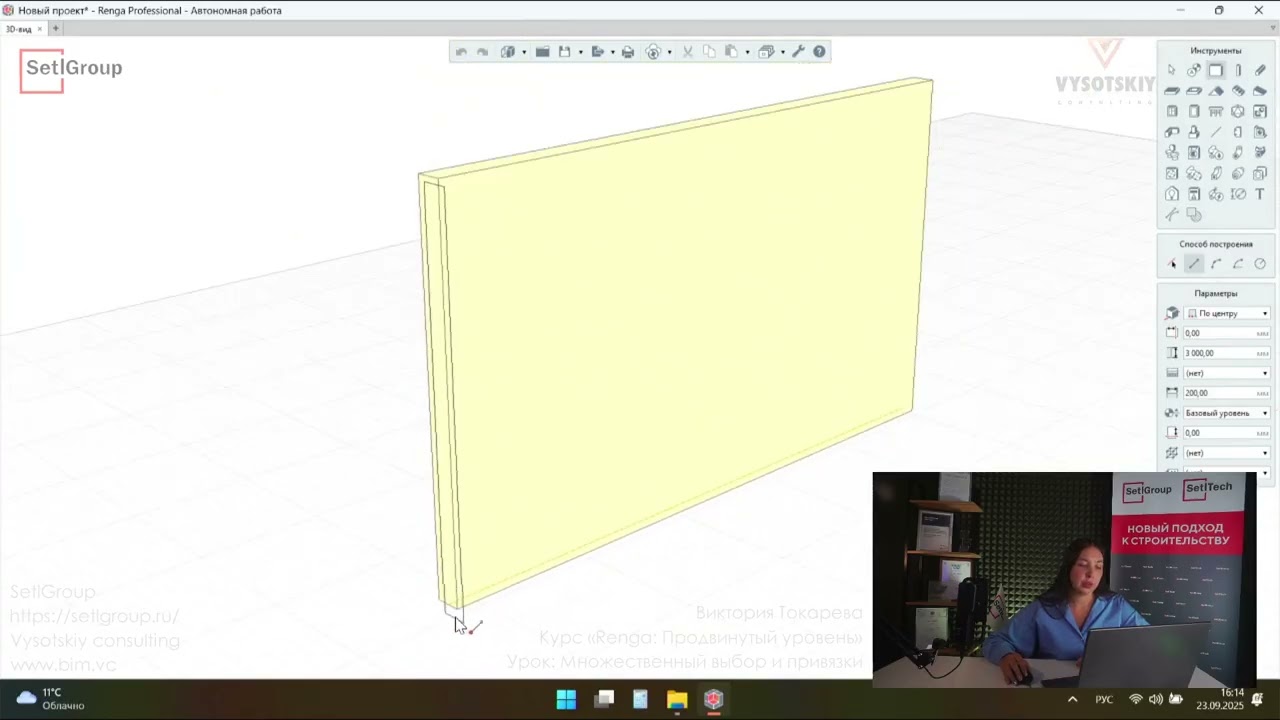Show hidden tray icons chevron
Viewport: 1280px width, 720px height.
1072,699
